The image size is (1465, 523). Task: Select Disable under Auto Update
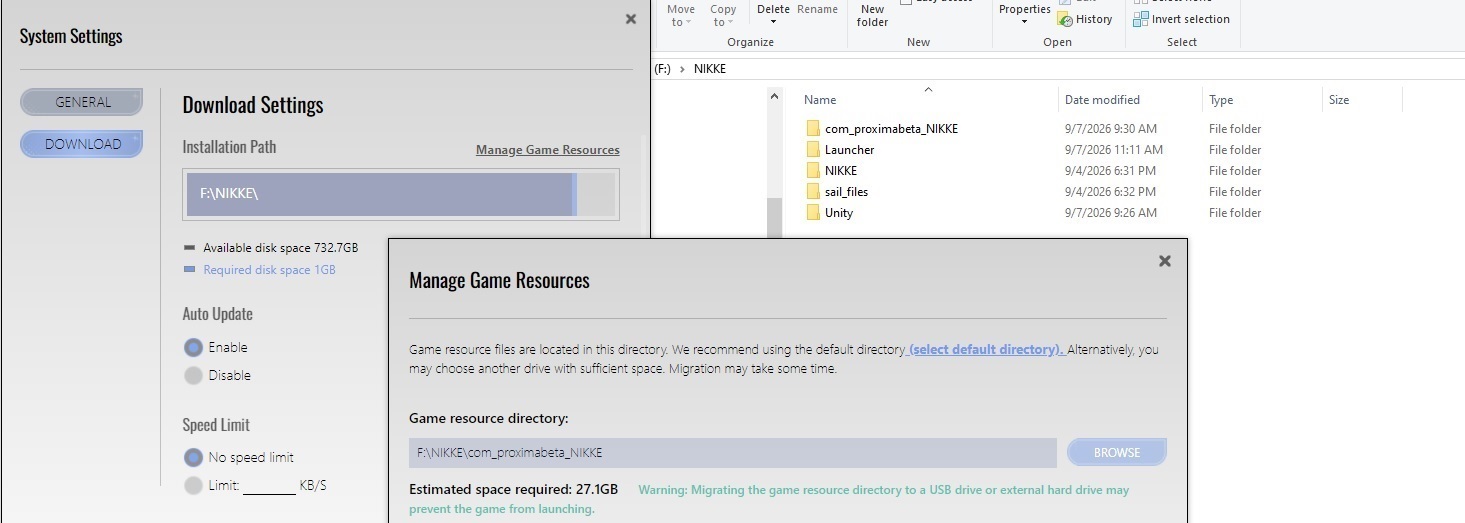tap(193, 376)
